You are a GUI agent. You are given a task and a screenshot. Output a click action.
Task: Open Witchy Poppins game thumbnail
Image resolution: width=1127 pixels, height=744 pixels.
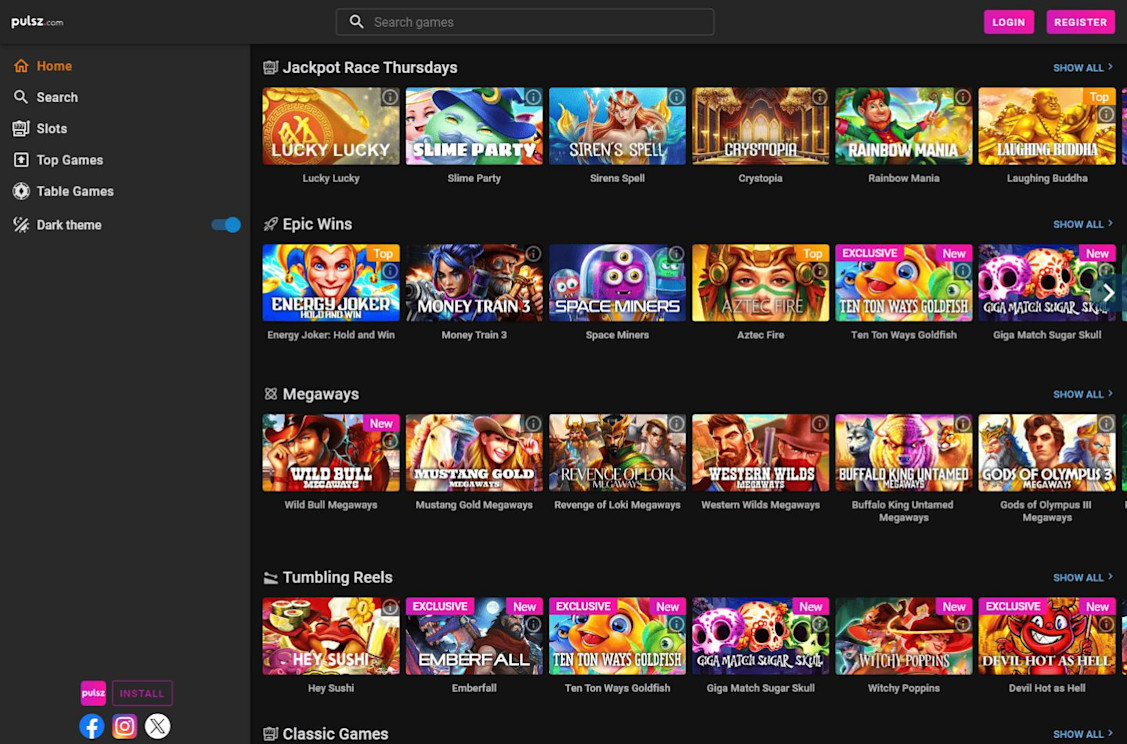pos(903,636)
